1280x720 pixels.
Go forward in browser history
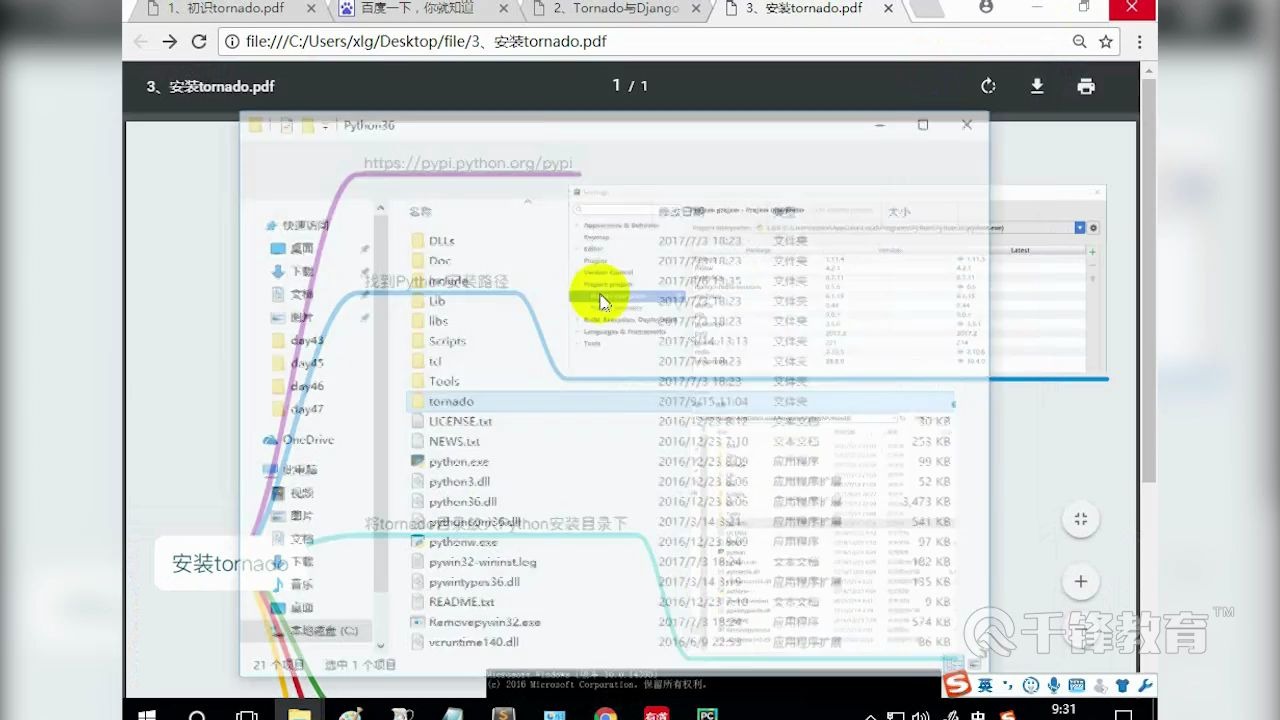(169, 42)
